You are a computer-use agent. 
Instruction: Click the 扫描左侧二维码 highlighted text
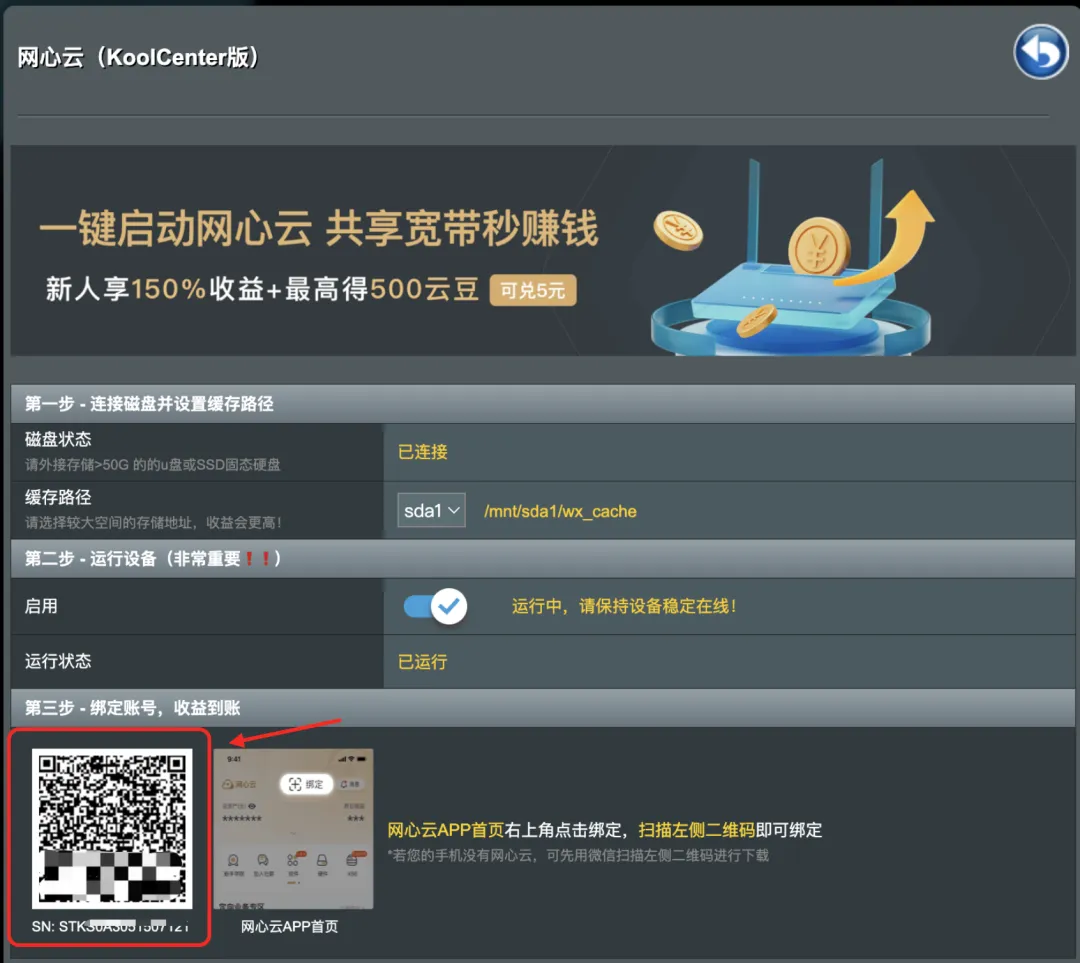(x=697, y=830)
